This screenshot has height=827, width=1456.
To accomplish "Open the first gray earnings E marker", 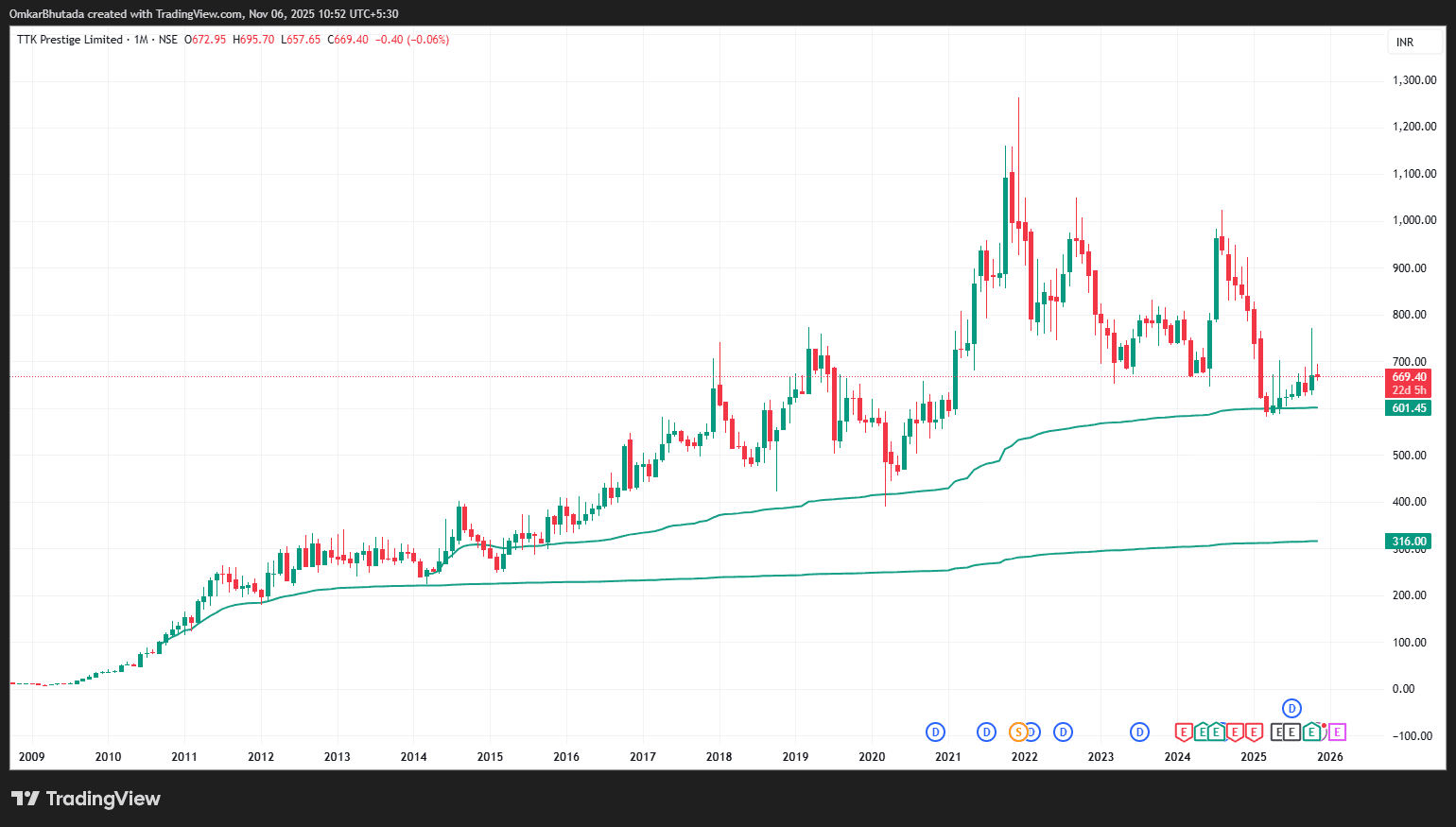I will pyautogui.click(x=1279, y=732).
